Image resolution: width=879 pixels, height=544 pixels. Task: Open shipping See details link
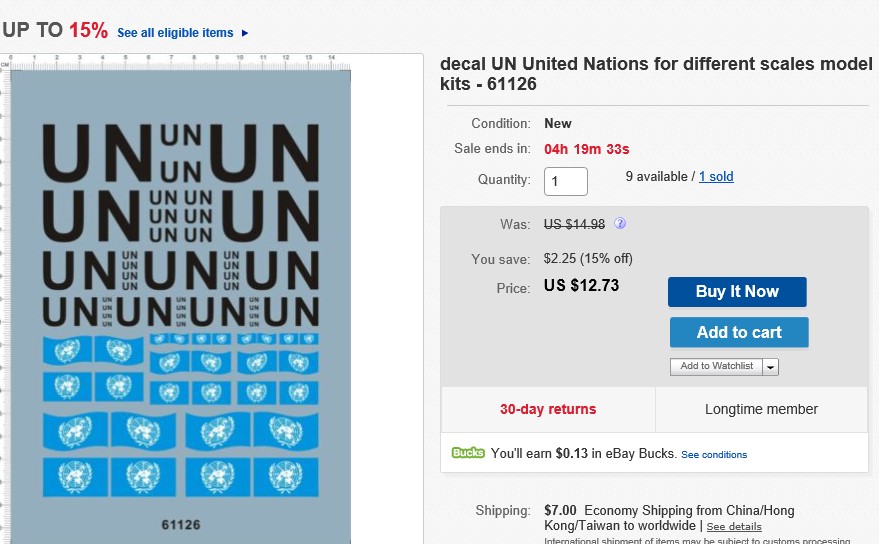[734, 526]
